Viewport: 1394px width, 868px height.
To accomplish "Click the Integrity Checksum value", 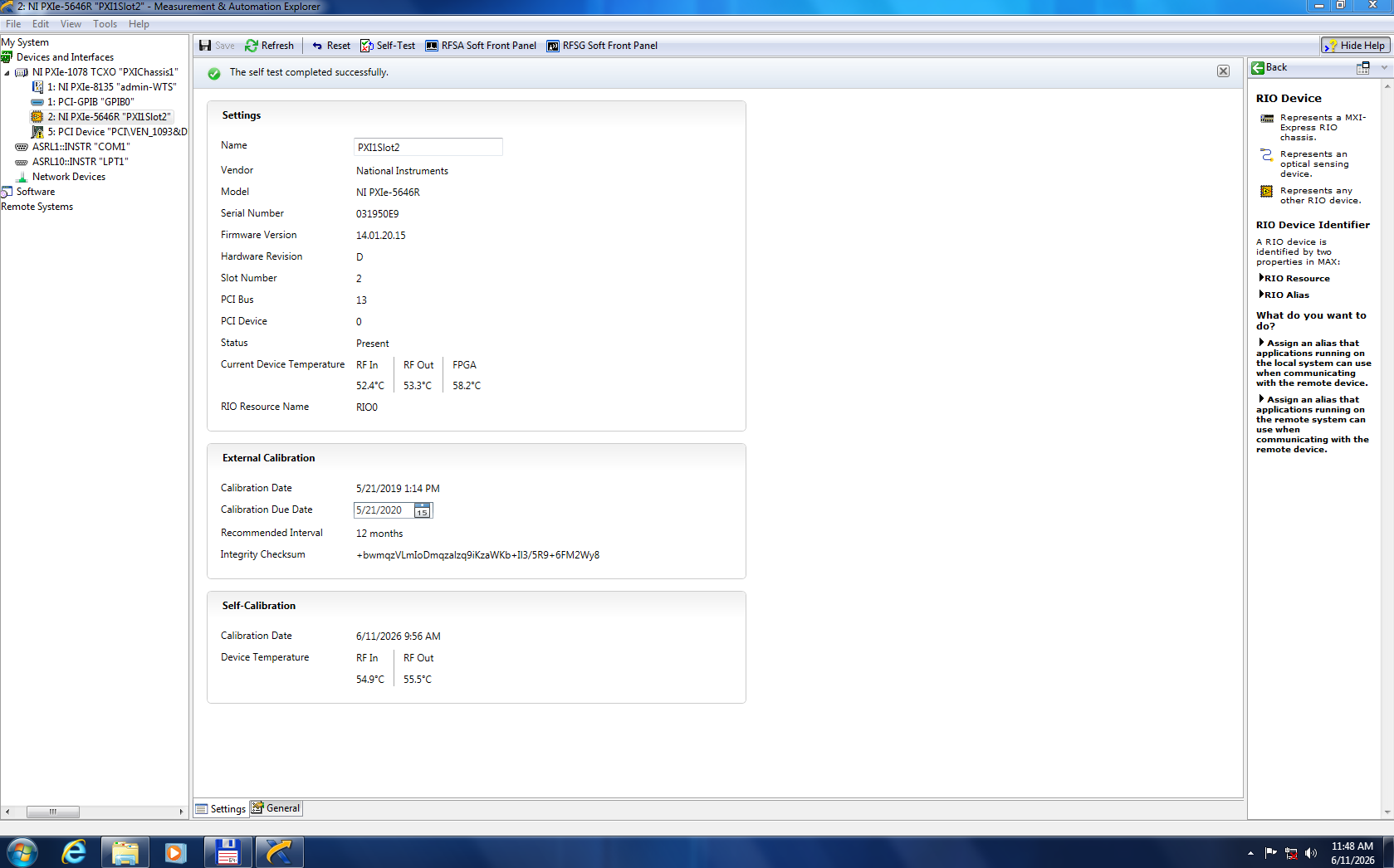I will click(477, 555).
